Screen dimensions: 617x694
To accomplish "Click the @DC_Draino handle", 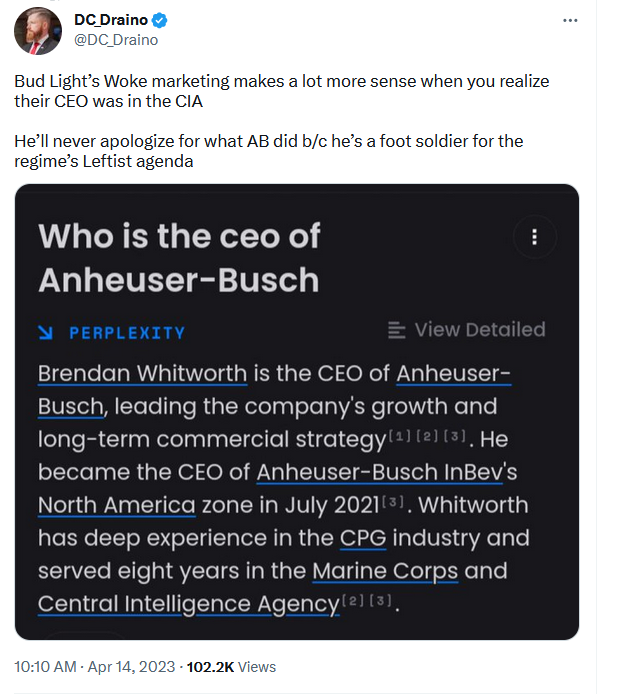I will 116,40.
